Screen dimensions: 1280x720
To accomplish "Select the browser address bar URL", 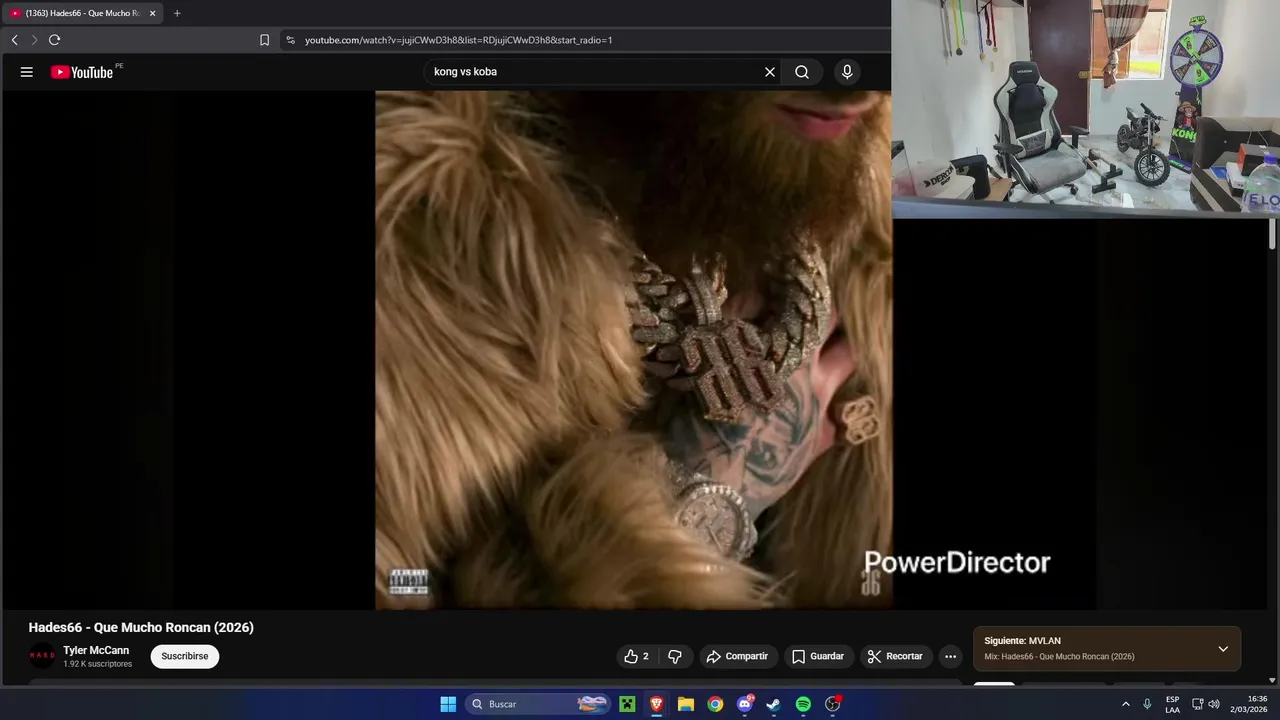I will 459,40.
